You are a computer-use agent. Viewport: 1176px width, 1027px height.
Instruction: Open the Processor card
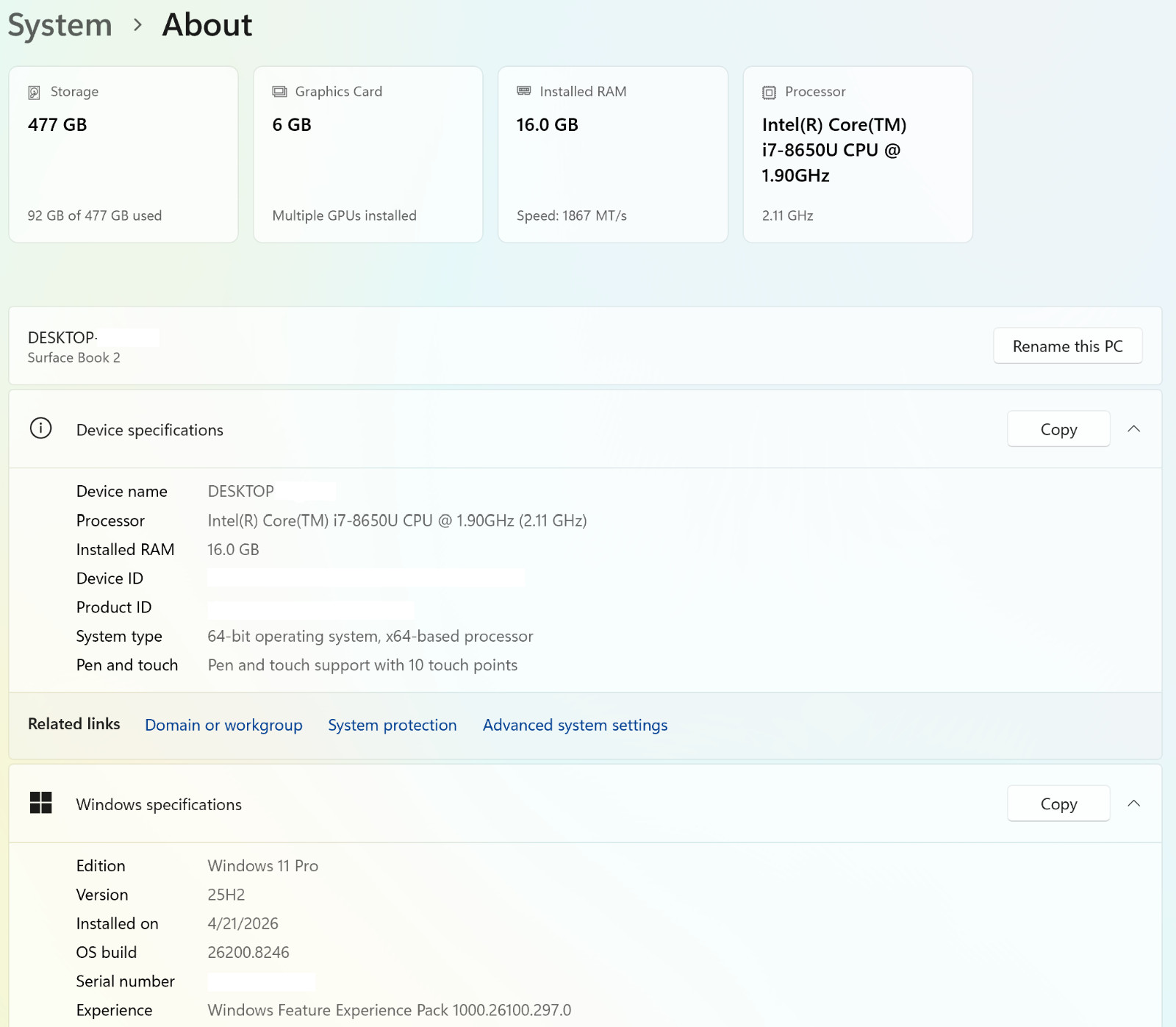click(858, 154)
